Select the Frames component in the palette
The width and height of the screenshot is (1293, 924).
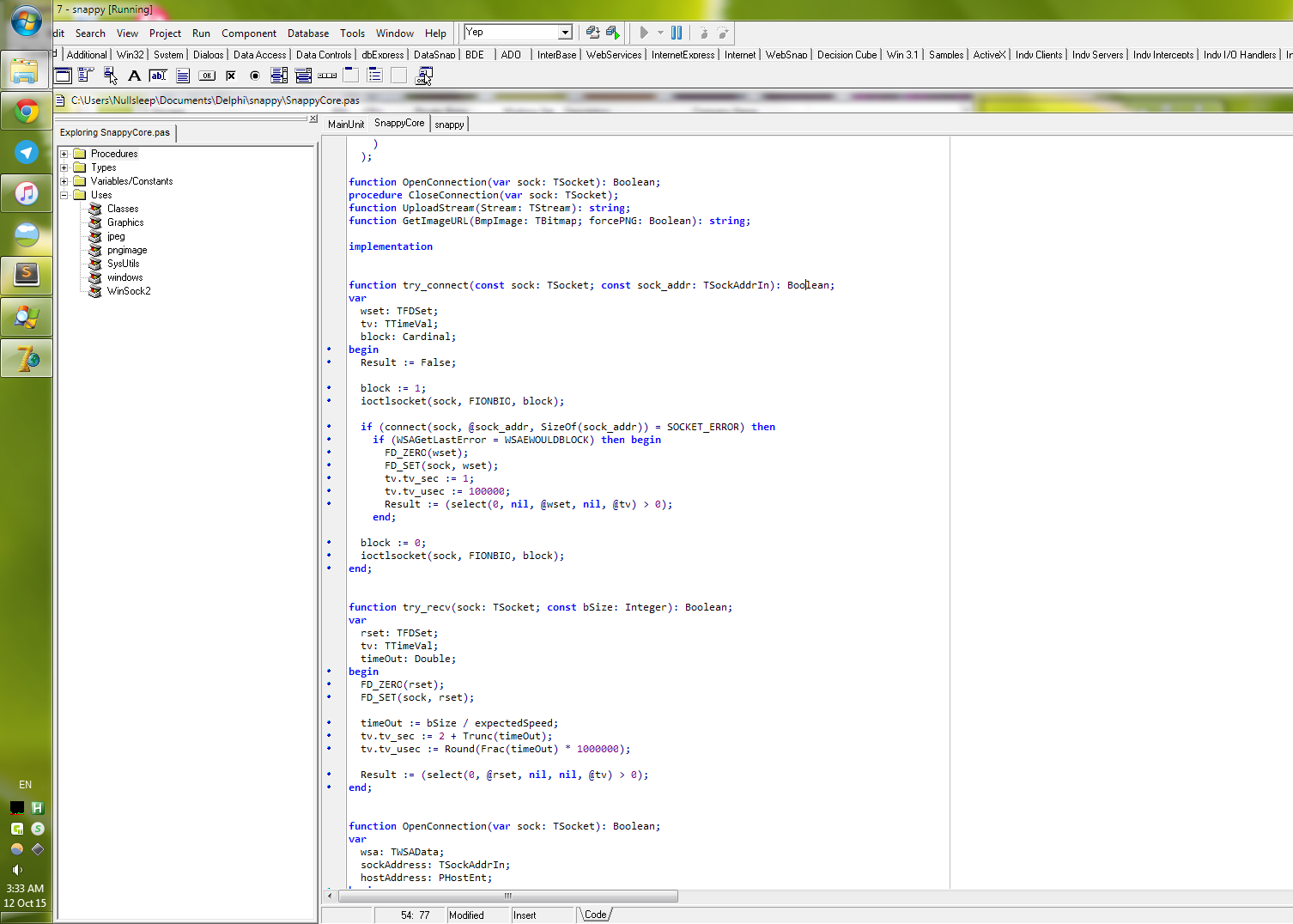pos(63,76)
